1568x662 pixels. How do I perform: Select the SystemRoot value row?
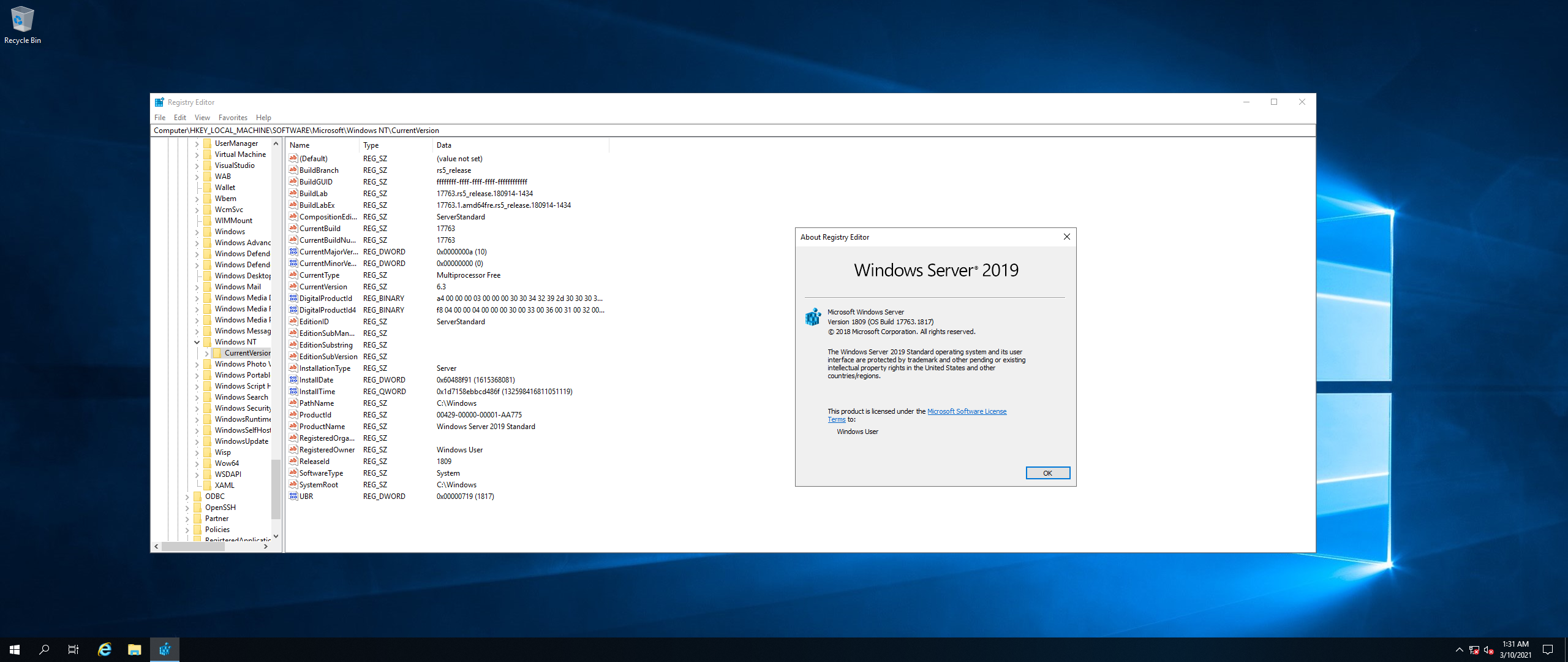[447, 484]
